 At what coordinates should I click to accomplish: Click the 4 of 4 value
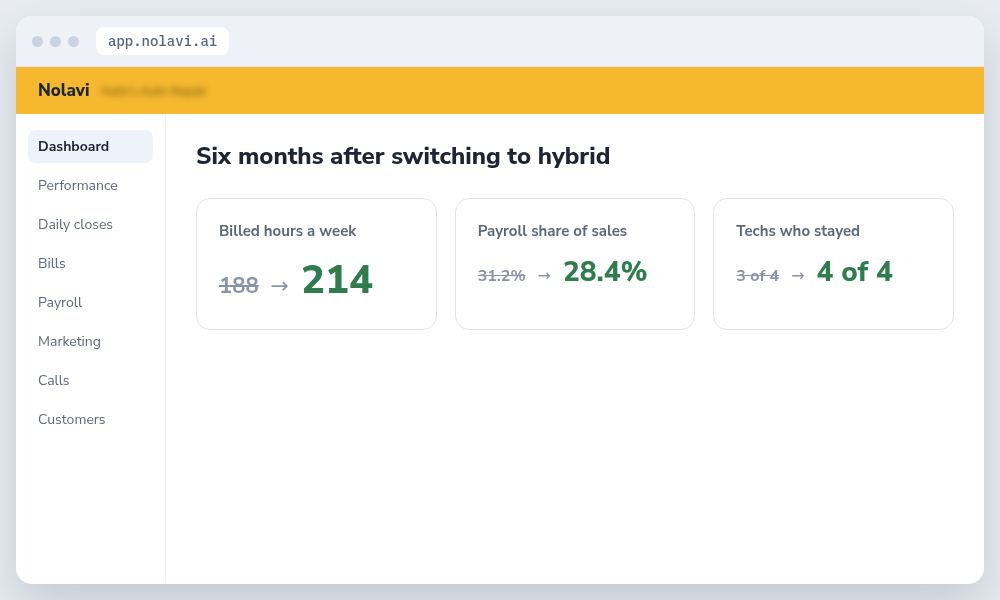coord(855,272)
